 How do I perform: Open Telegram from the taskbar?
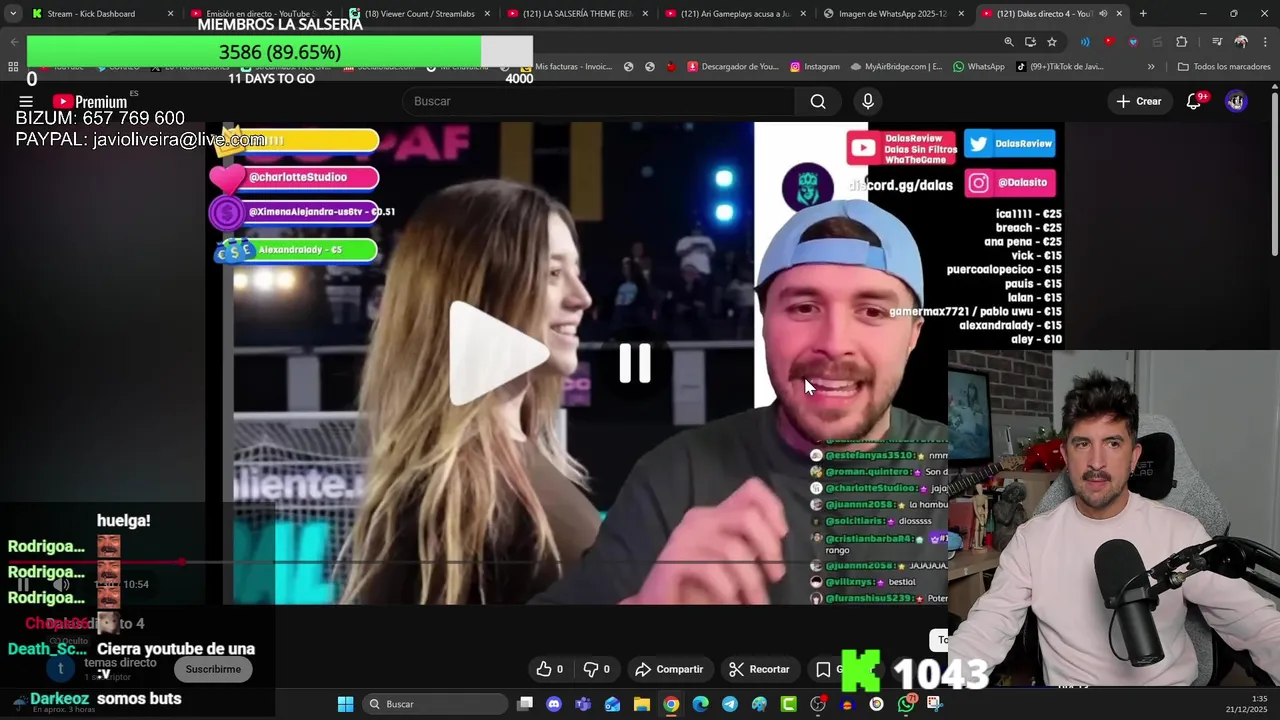[730, 704]
